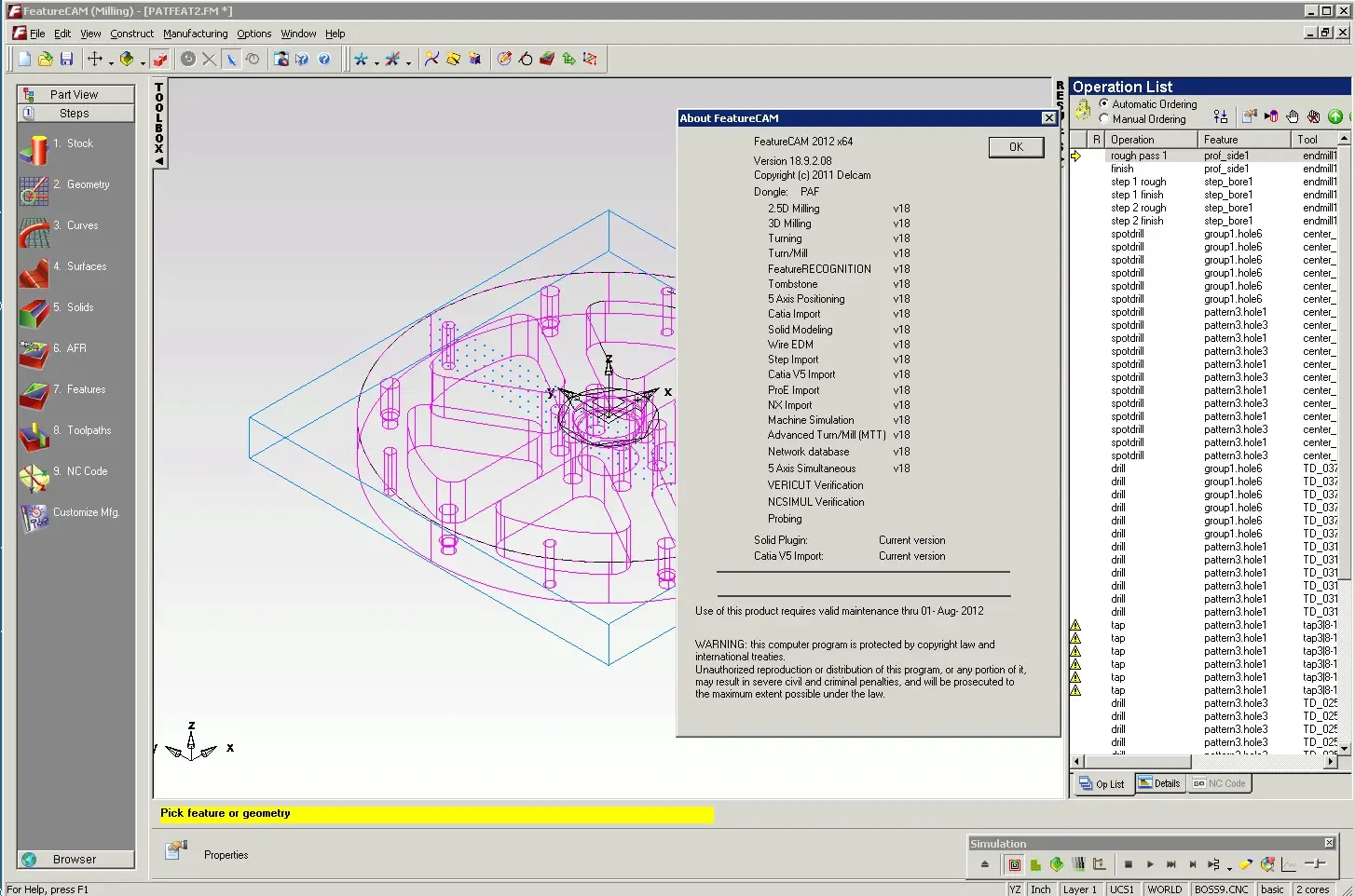Open Properties icon at bottom
Image resolution: width=1355 pixels, height=896 pixels.
175,850
